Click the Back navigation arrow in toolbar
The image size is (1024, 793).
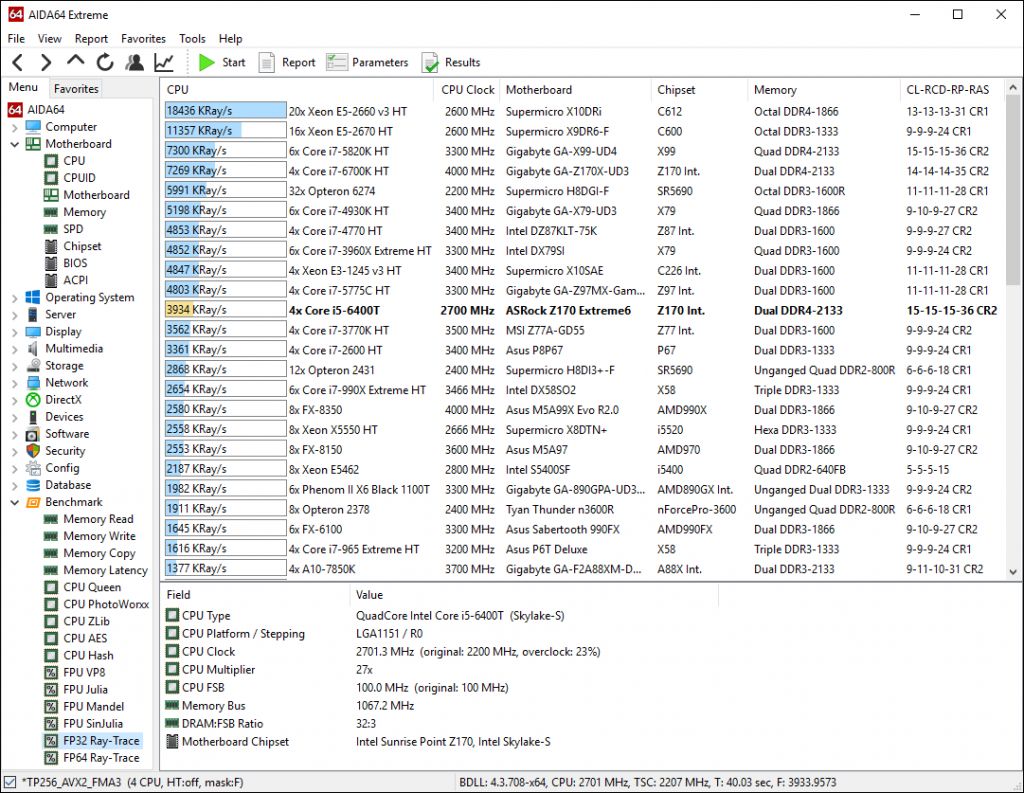pyautogui.click(x=18, y=62)
